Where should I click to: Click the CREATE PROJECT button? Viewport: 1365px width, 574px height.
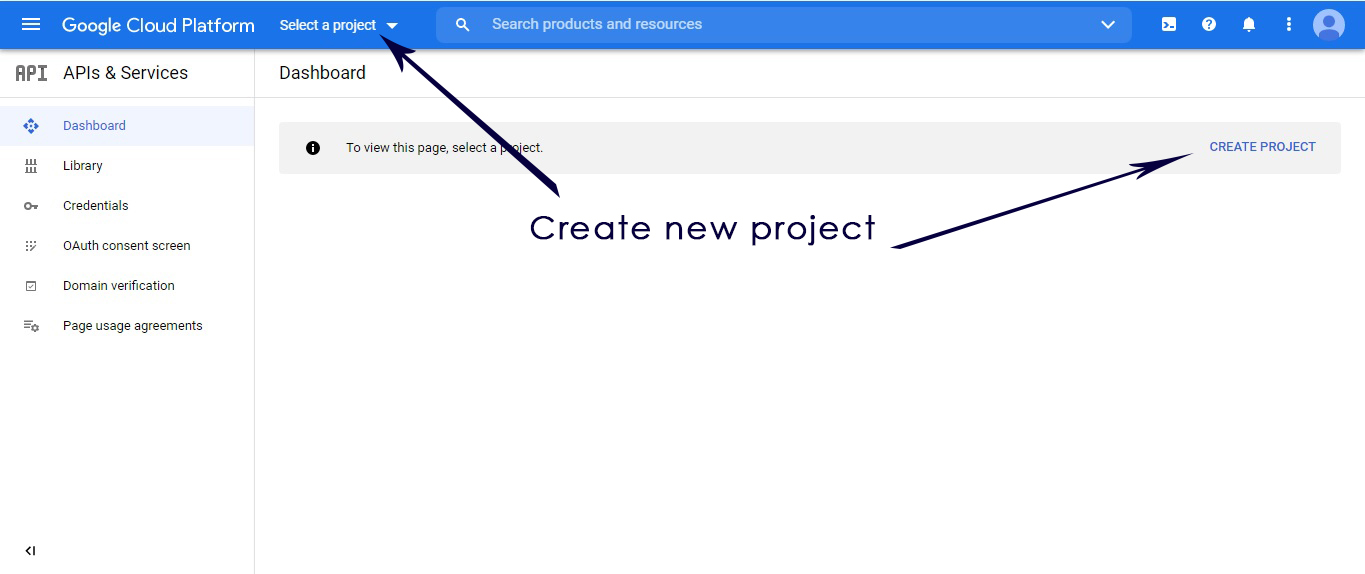coord(1262,147)
